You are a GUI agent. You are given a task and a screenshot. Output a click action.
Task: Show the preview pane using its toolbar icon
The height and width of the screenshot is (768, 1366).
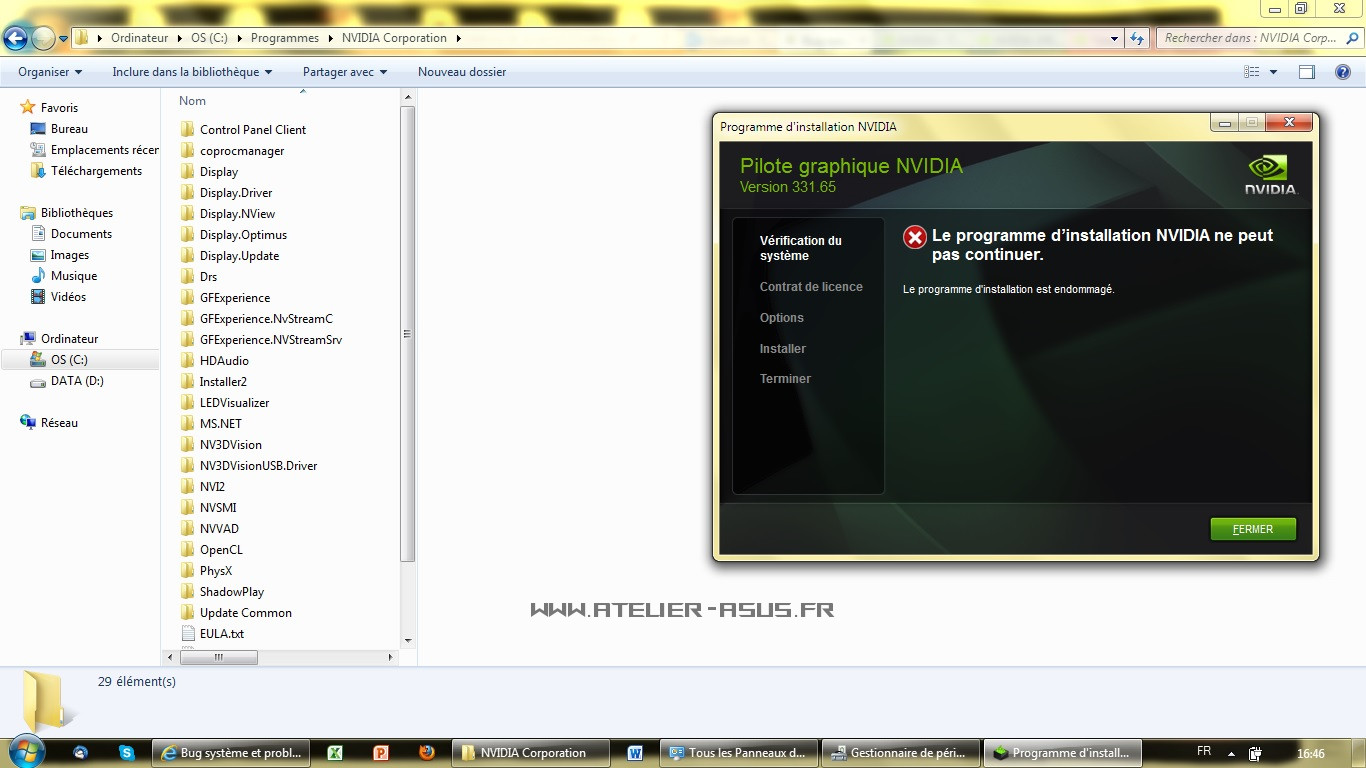[x=1306, y=71]
